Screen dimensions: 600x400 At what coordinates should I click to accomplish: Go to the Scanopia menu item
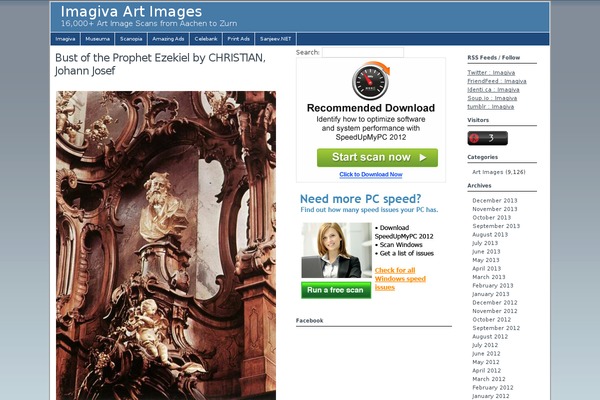click(x=131, y=39)
